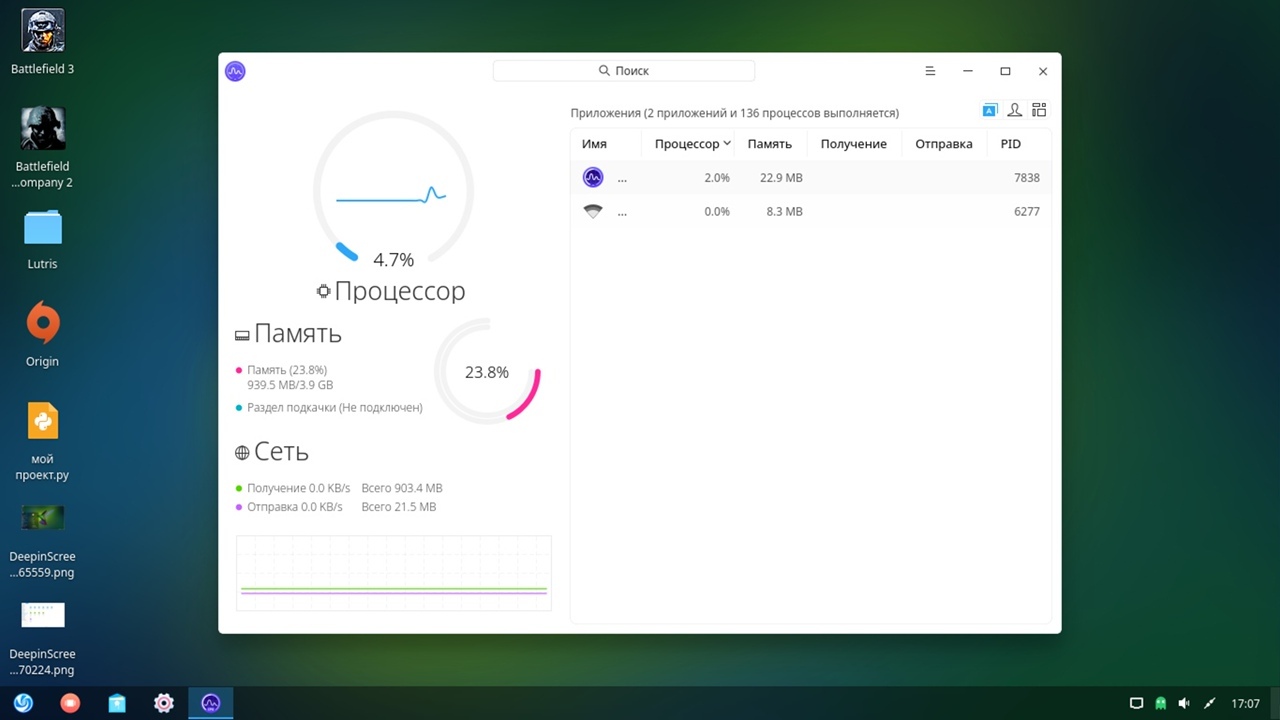Sort by Процессор column header
The height and width of the screenshot is (720, 1280).
click(687, 144)
